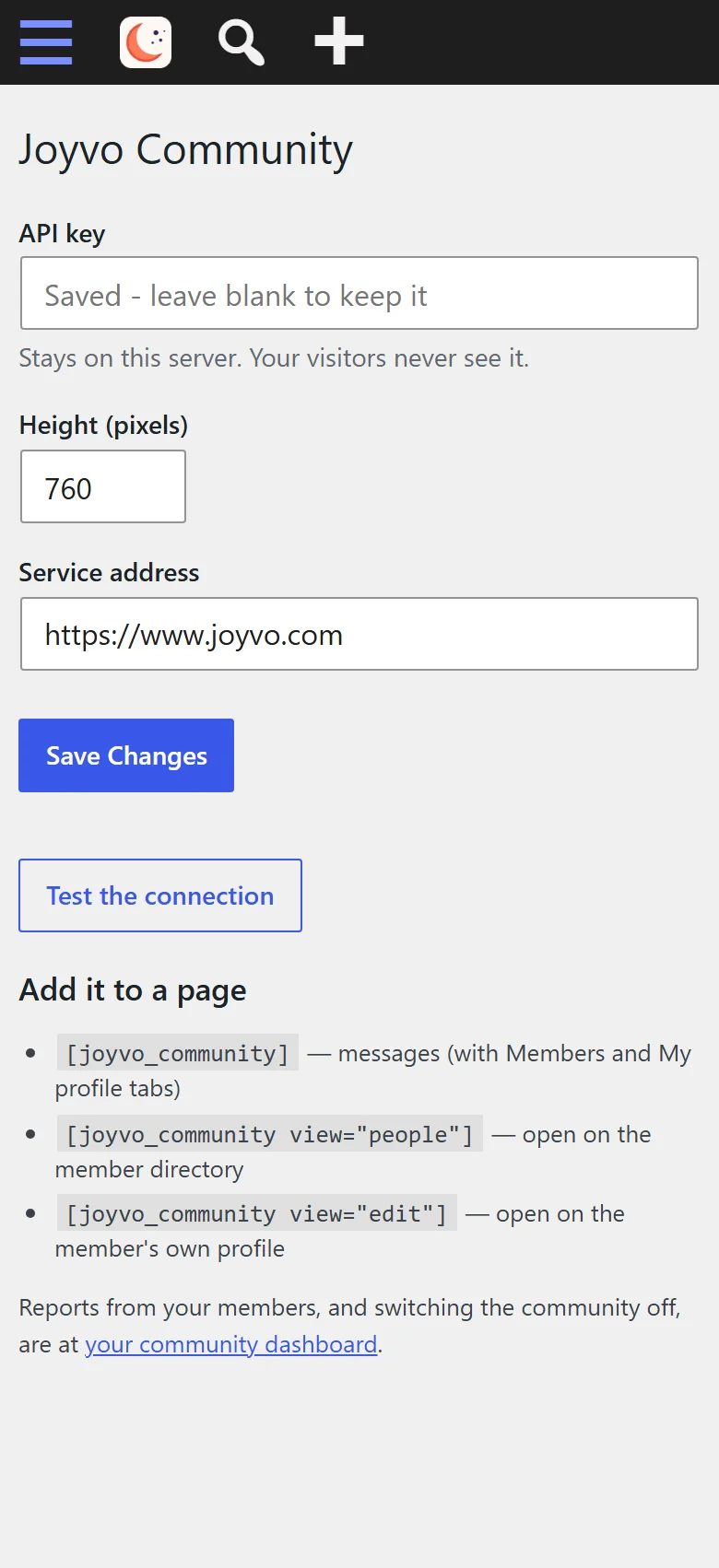Click the API key label
This screenshot has height=1568, width=719.
(x=62, y=234)
